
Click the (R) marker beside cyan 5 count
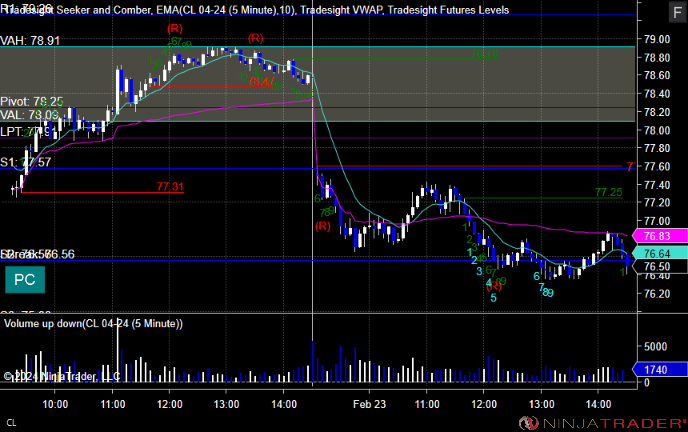494,286
